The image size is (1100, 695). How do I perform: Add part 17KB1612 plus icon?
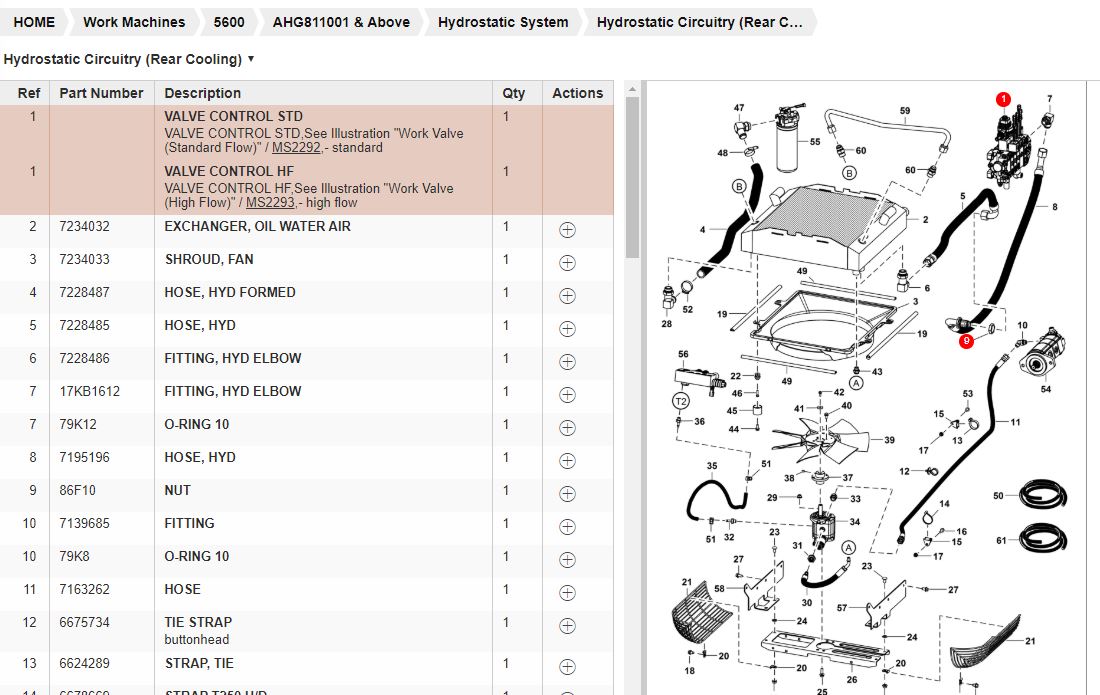coord(568,395)
